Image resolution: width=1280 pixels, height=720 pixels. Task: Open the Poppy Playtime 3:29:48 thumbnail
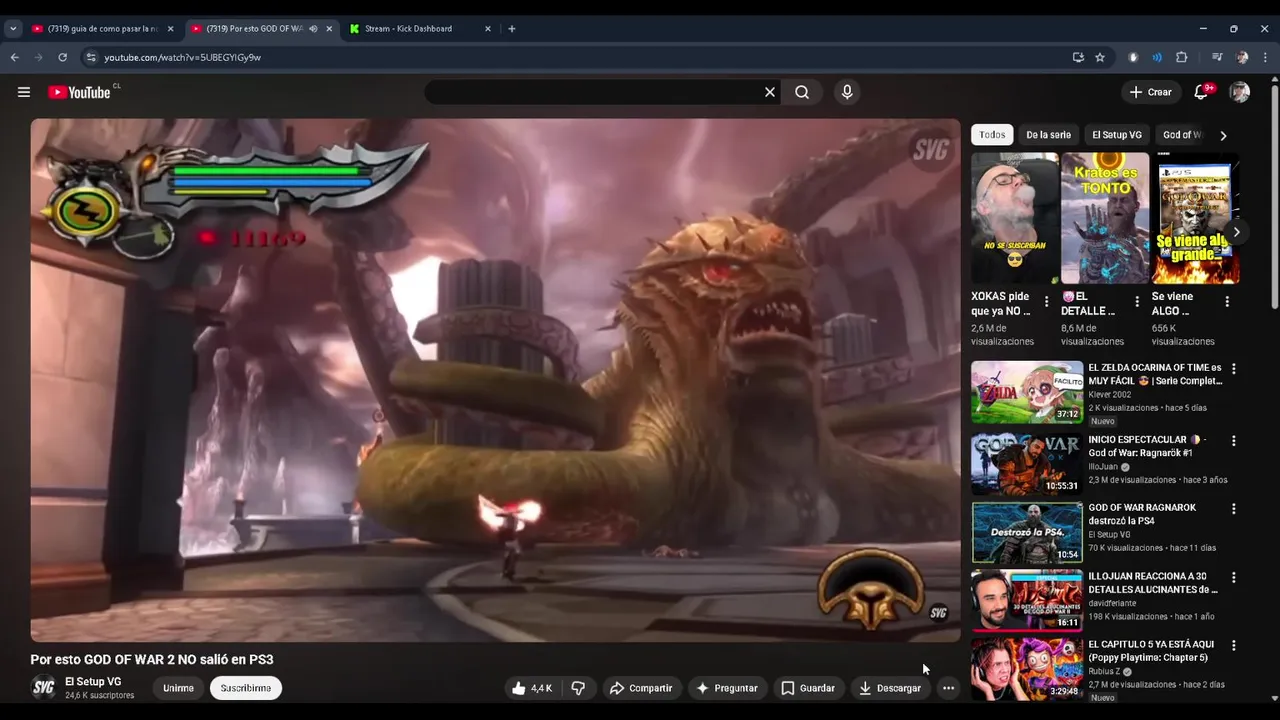coord(1027,669)
